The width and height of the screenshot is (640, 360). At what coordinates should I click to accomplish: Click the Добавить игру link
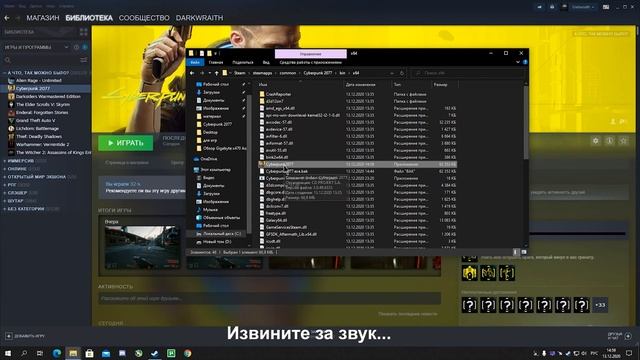click(x=29, y=336)
